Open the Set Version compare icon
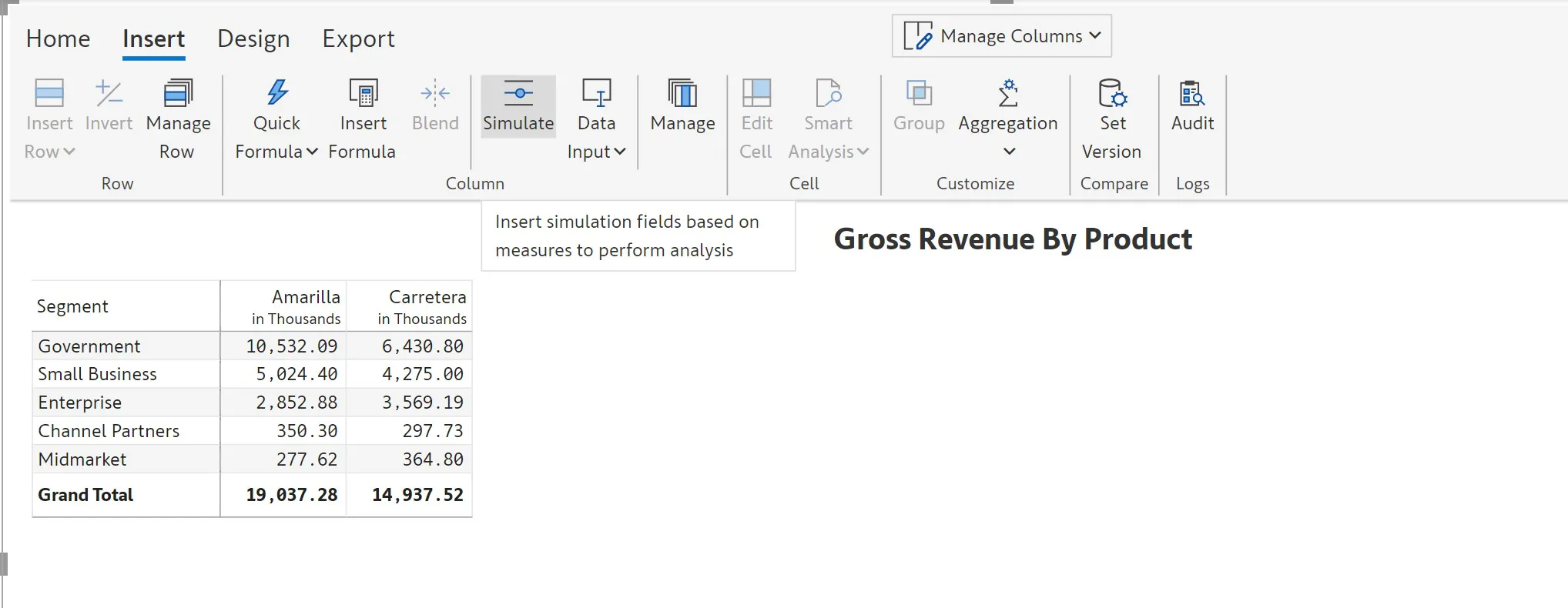The image size is (1568, 608). point(1112,93)
